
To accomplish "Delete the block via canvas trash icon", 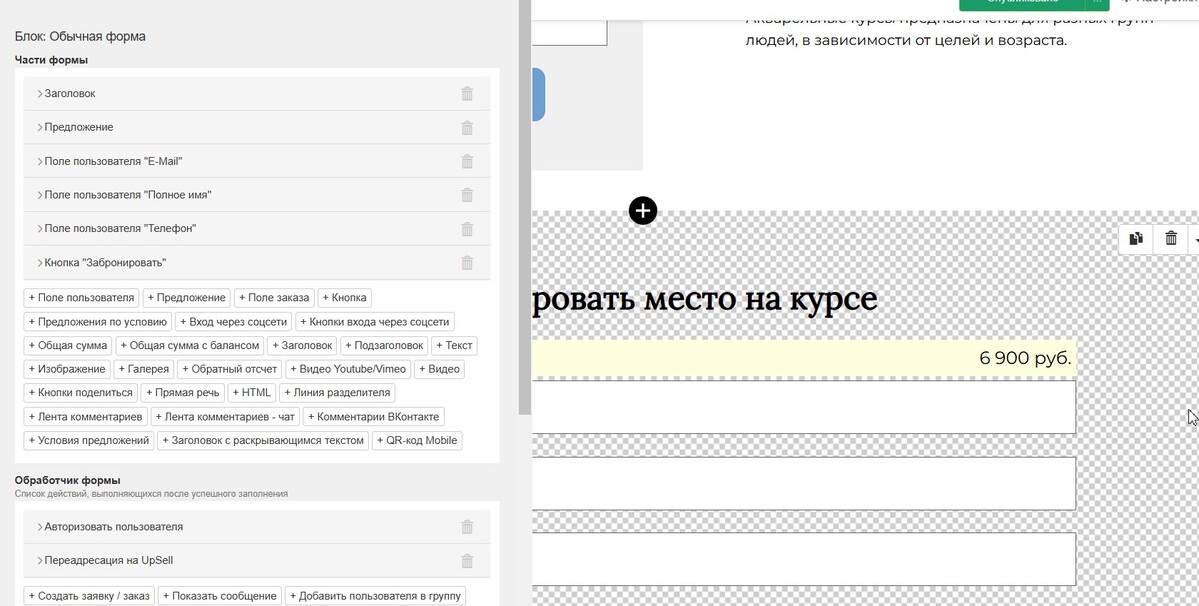I will (1171, 238).
